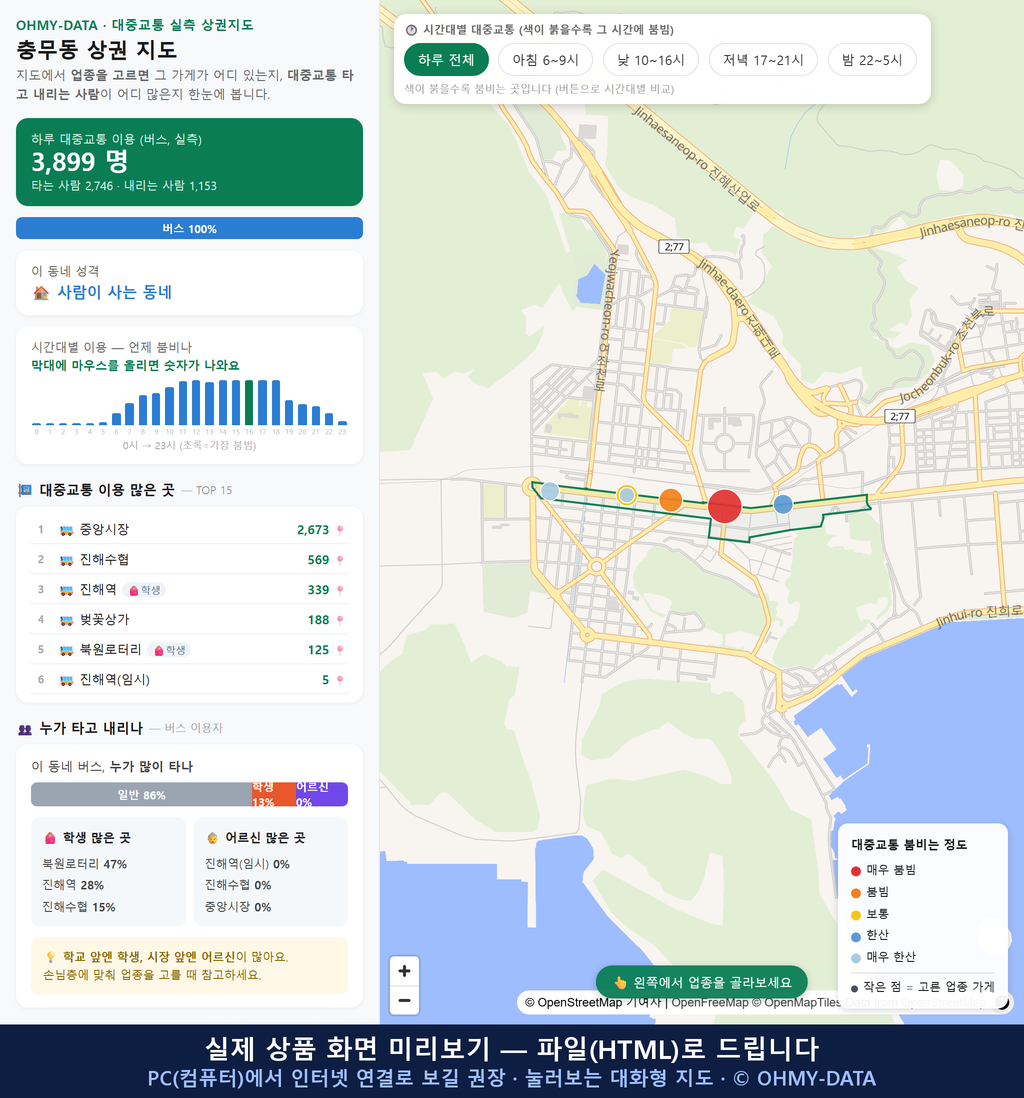Click the bus icon next to 중앙시장
This screenshot has height=1098, width=1024.
coord(67,530)
